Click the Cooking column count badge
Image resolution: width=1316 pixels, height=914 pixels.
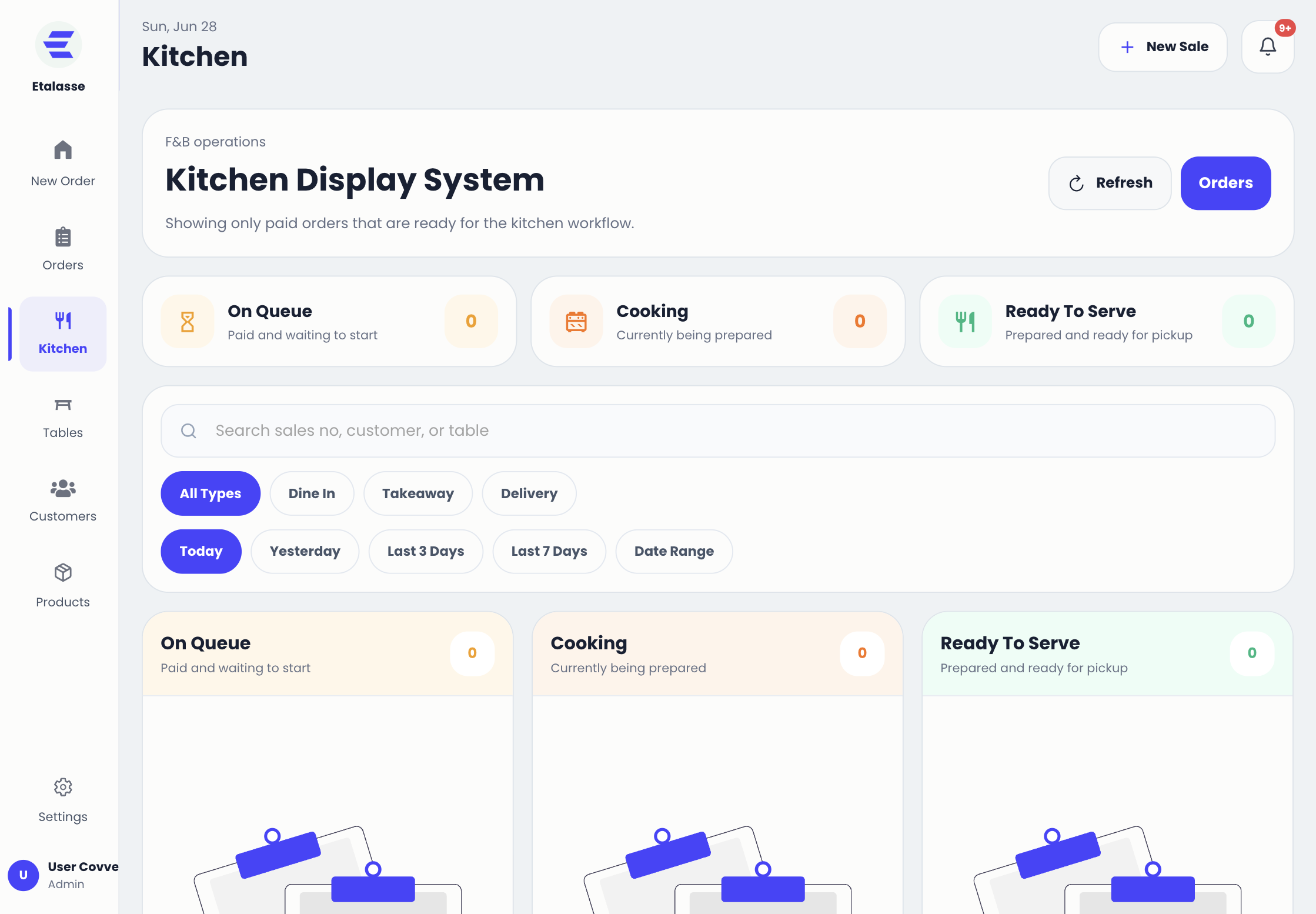point(862,653)
